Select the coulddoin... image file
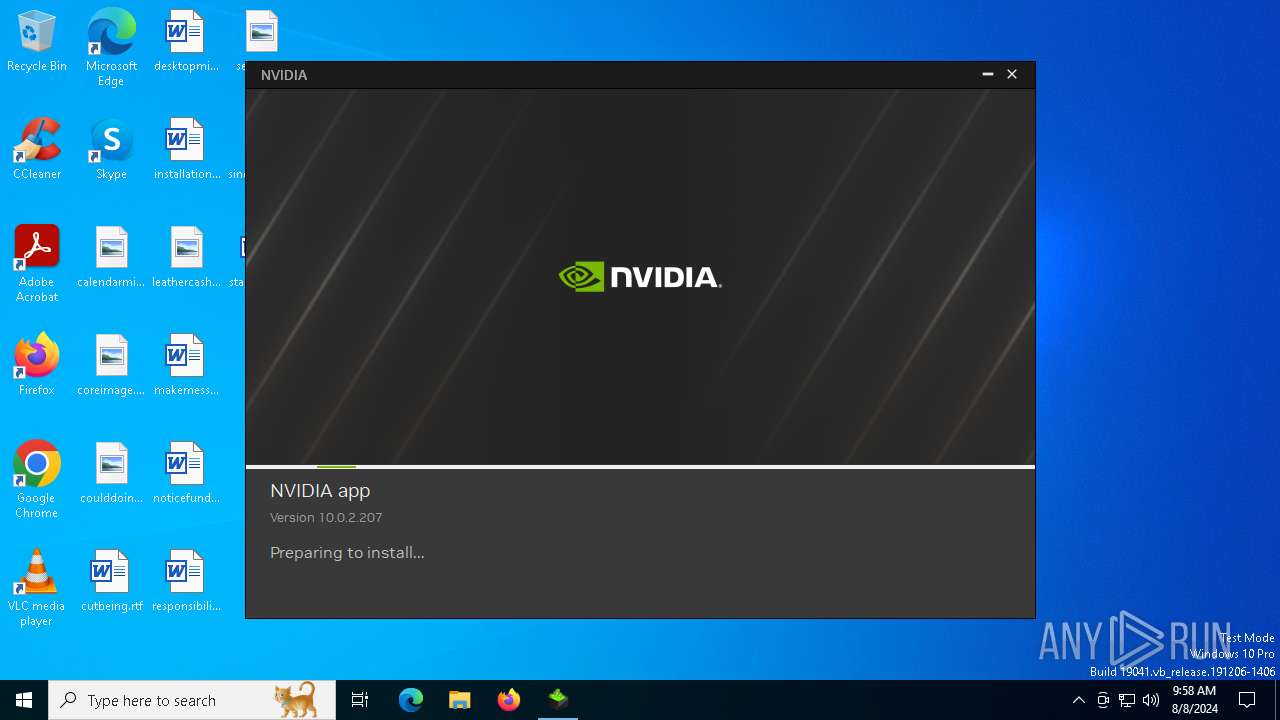 (111, 474)
